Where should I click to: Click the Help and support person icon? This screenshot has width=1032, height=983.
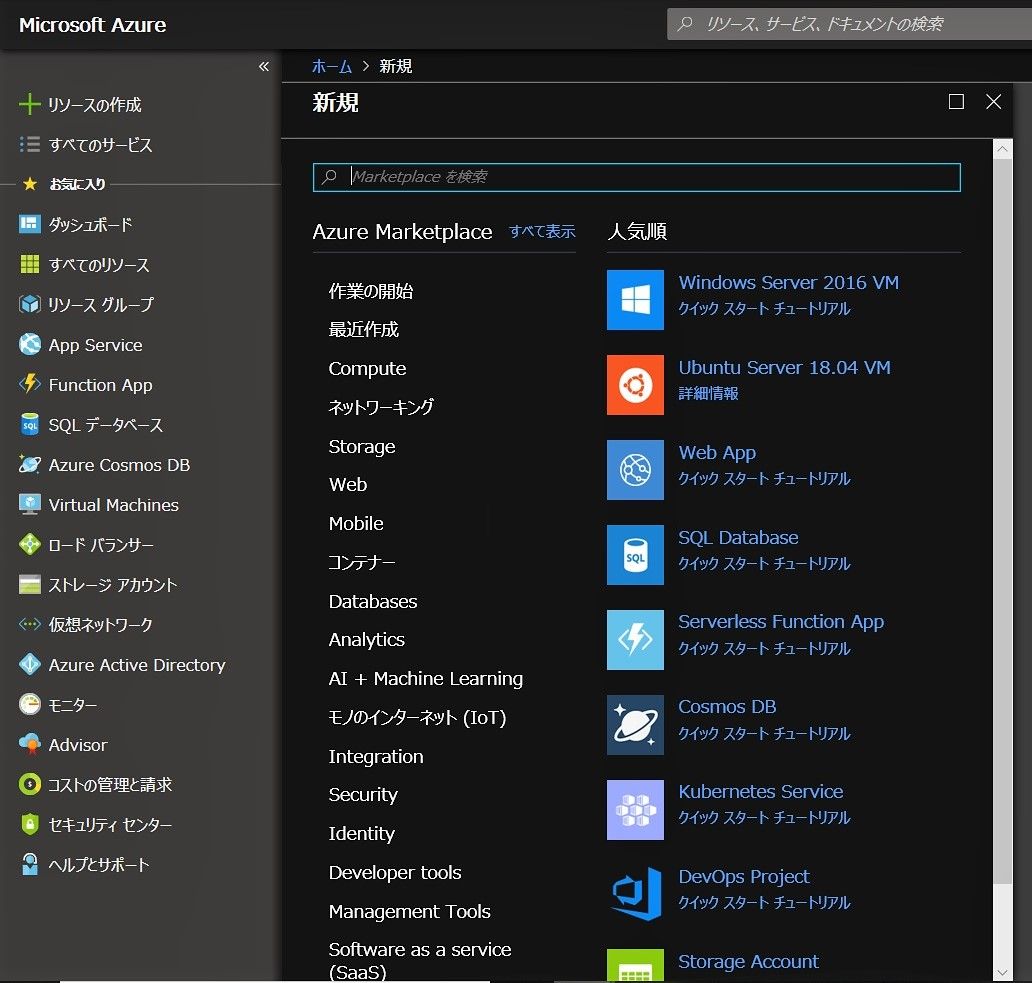tap(29, 864)
